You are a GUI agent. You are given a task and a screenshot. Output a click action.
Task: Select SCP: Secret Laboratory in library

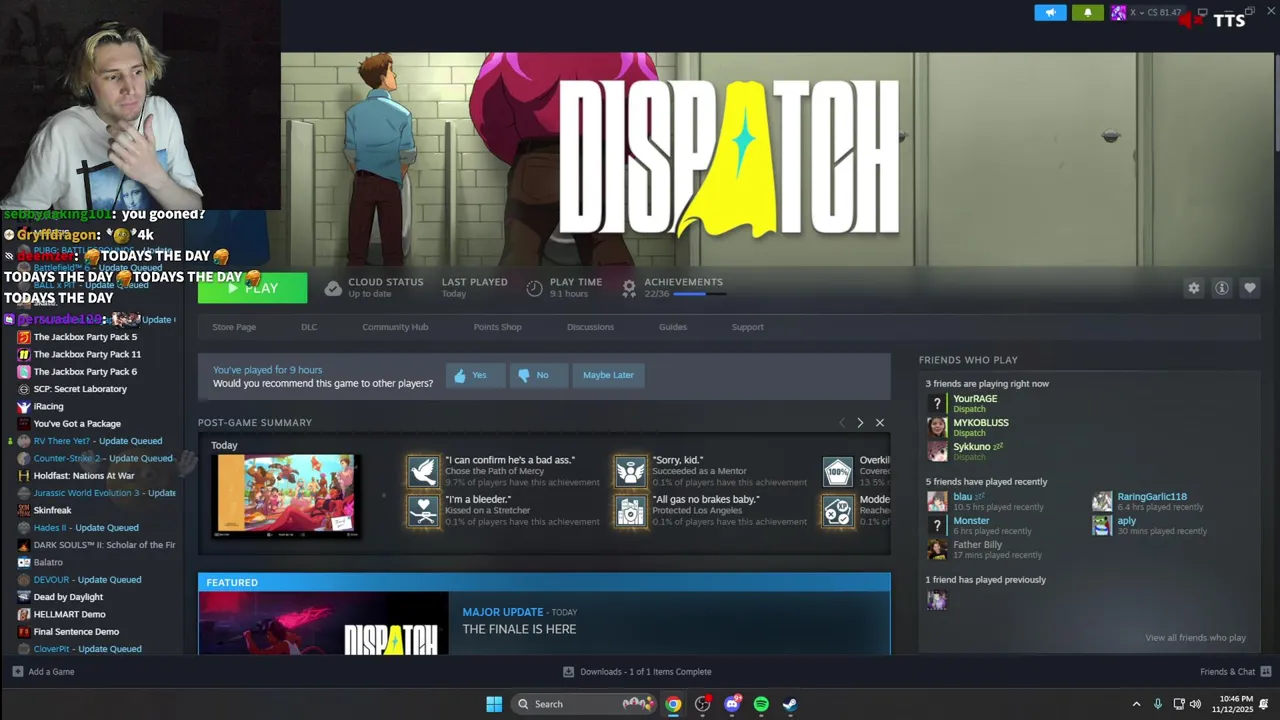pyautogui.click(x=80, y=389)
